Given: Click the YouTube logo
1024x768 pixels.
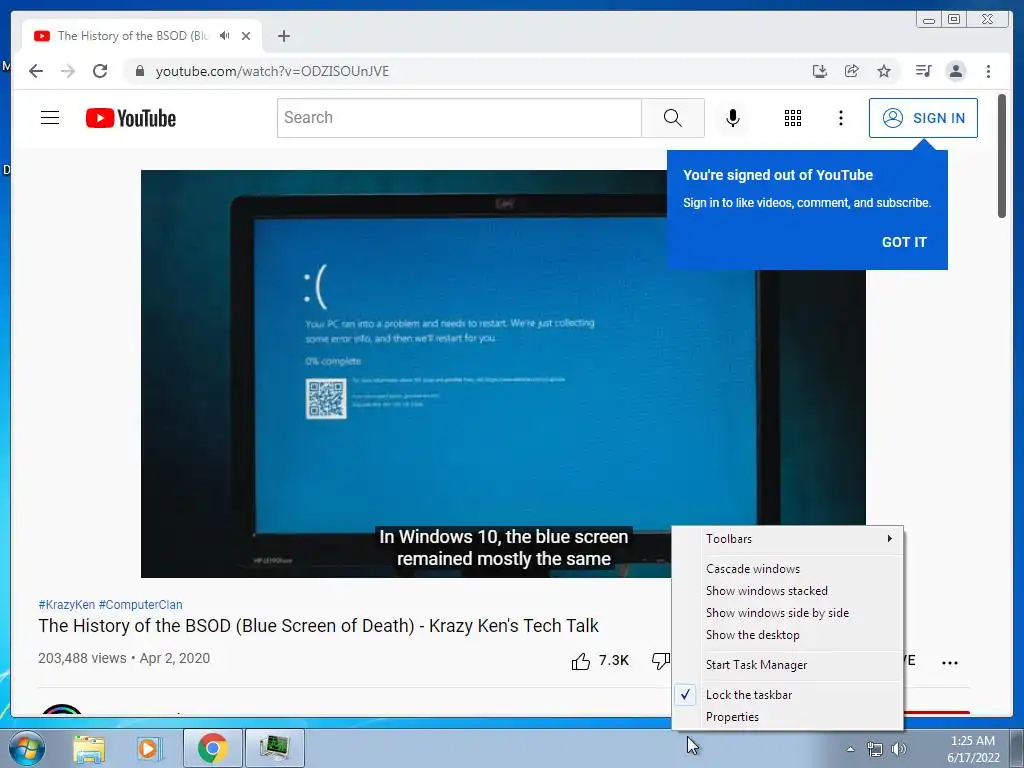Looking at the screenshot, I should [x=131, y=118].
